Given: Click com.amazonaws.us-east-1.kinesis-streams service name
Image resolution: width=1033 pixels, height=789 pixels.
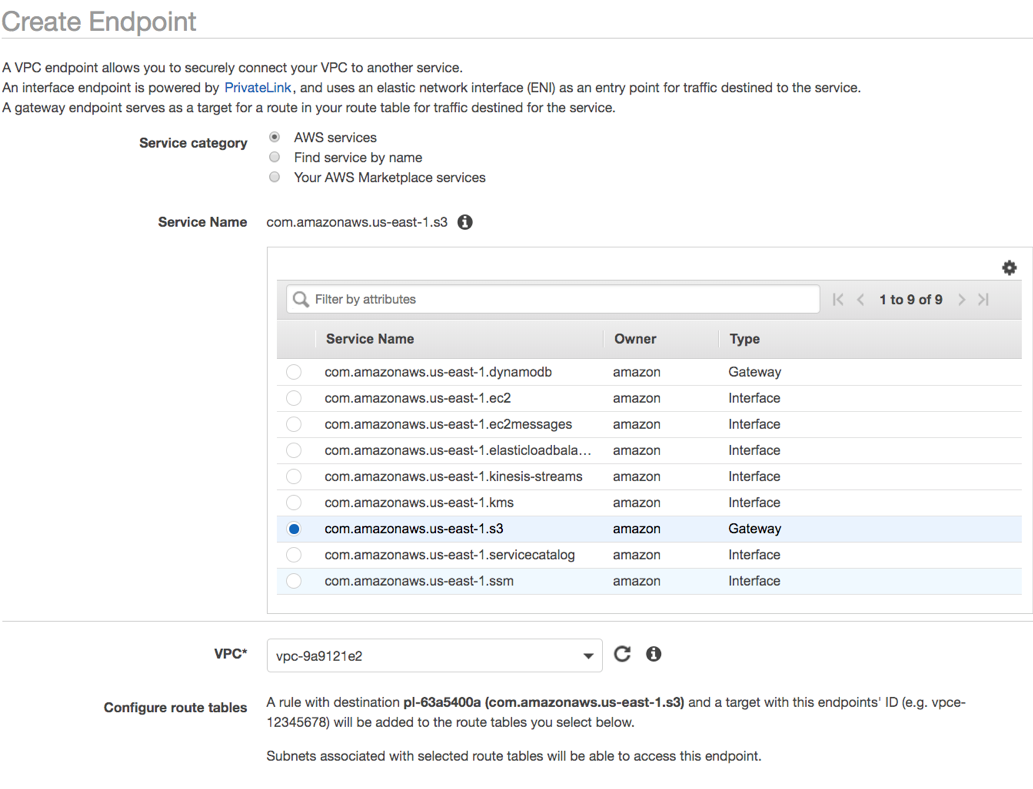Looking at the screenshot, I should (453, 476).
